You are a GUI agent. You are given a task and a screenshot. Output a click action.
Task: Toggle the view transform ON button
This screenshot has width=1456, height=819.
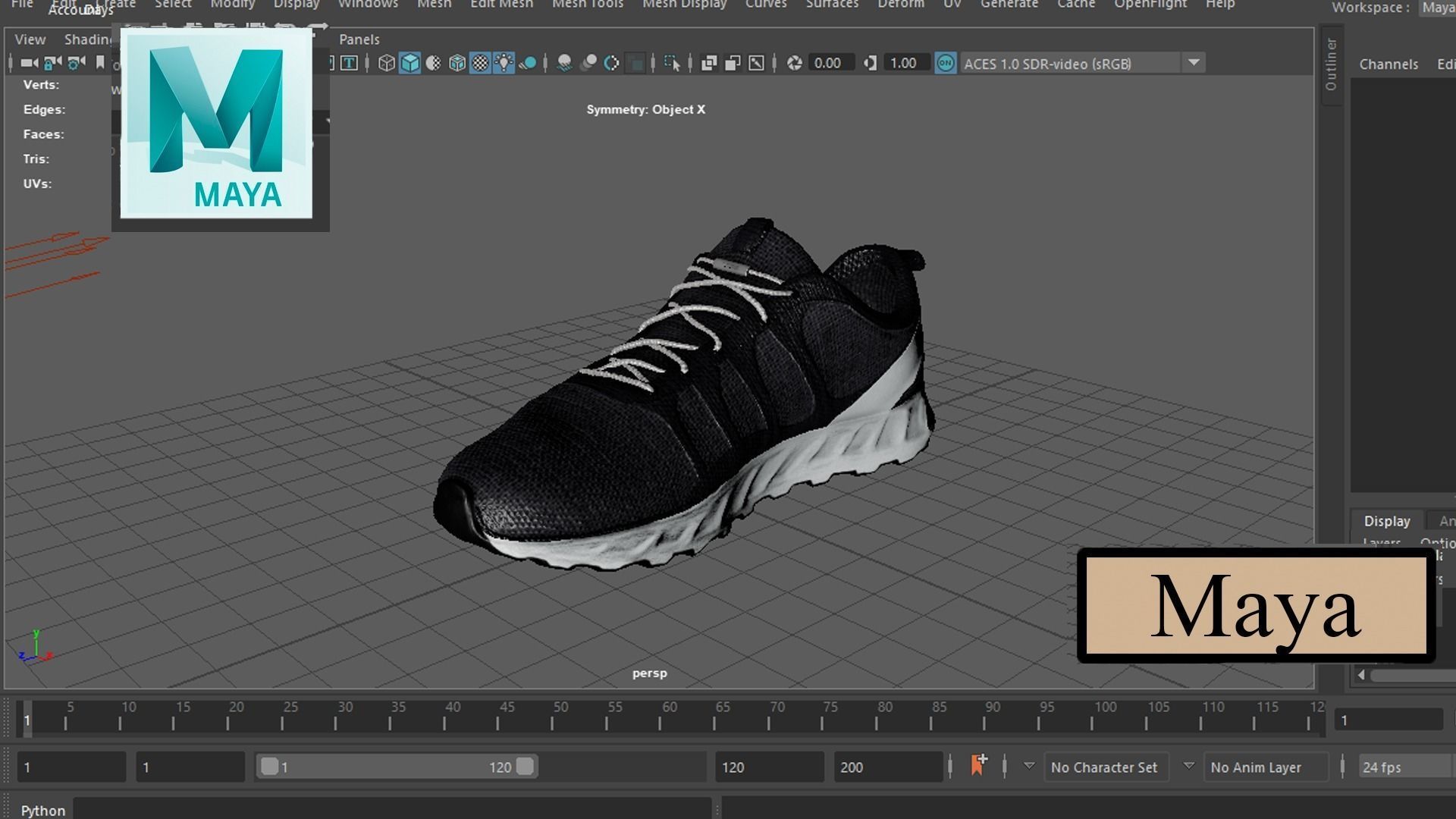coord(946,63)
